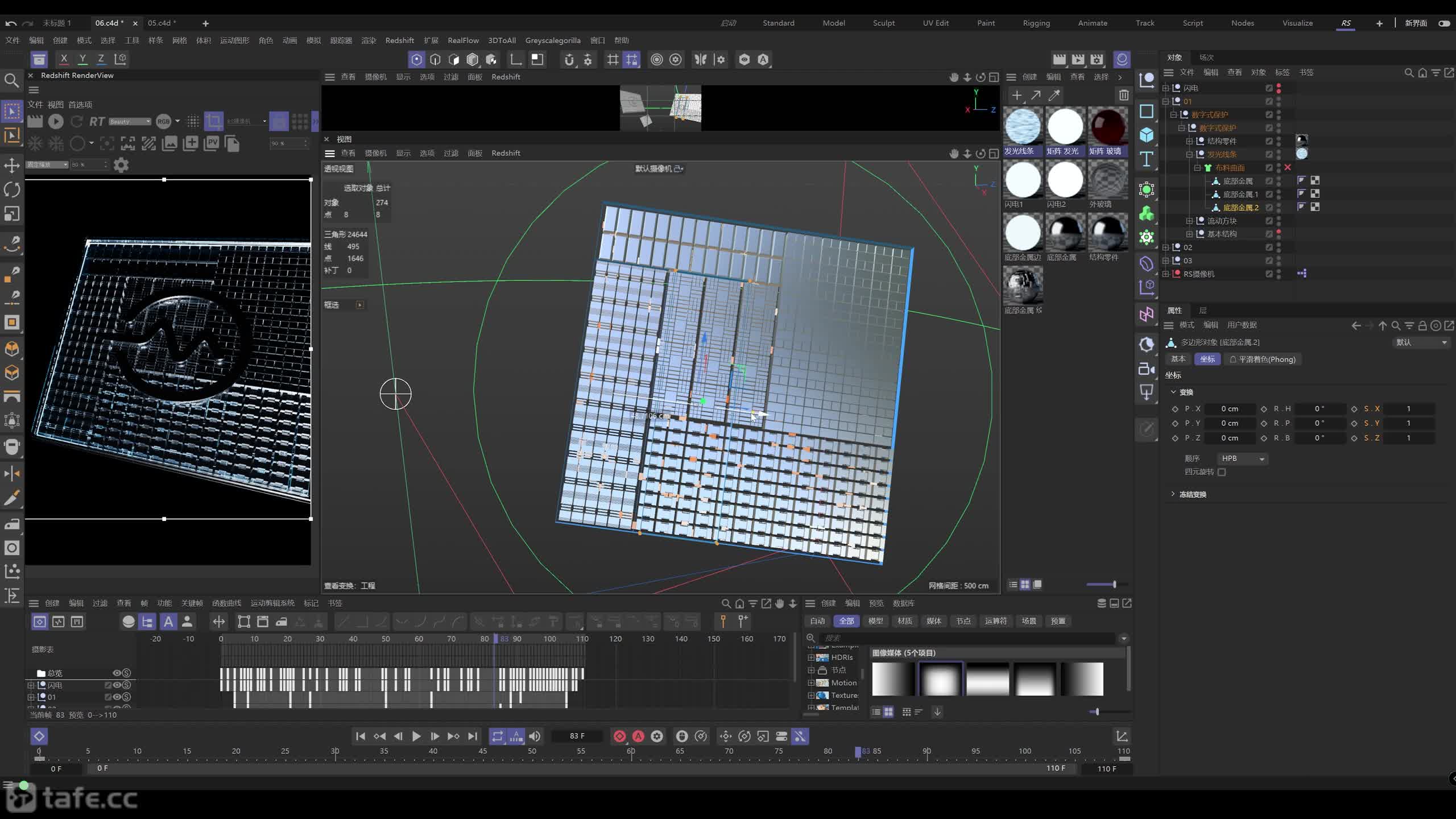Click the Y axis lock icon

(x=82, y=59)
